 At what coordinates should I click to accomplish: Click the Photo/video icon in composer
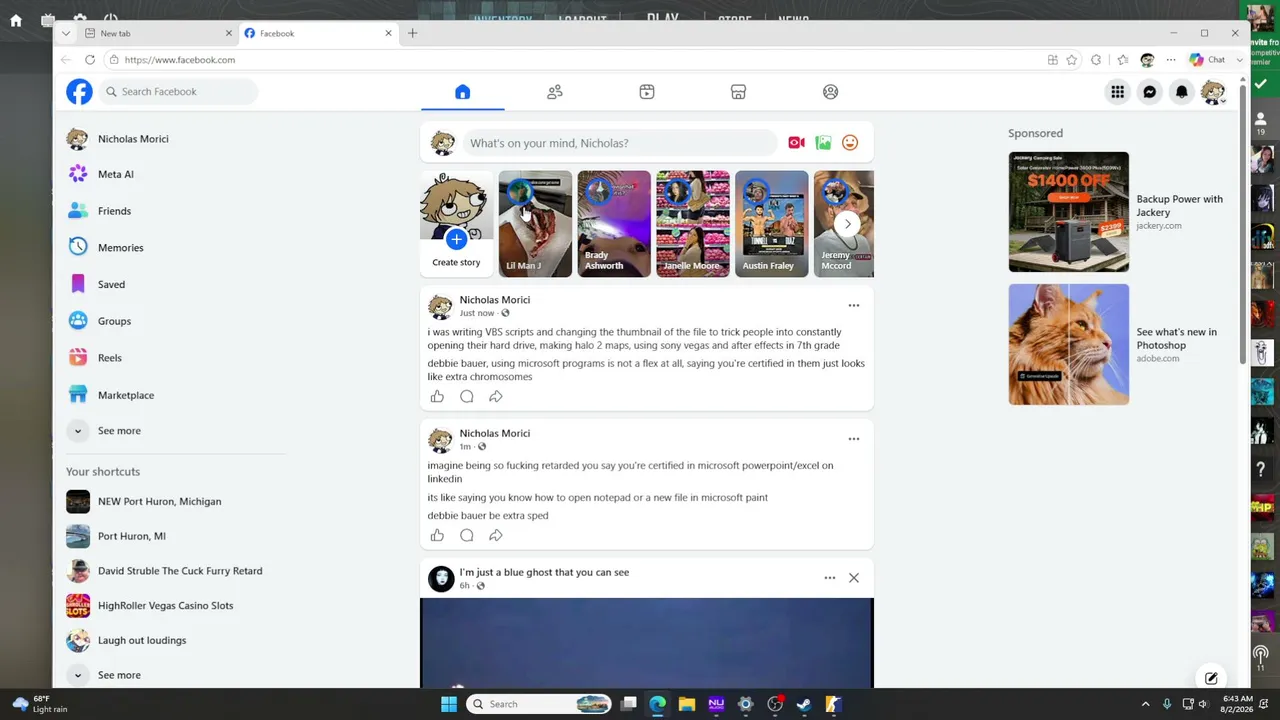(x=823, y=143)
